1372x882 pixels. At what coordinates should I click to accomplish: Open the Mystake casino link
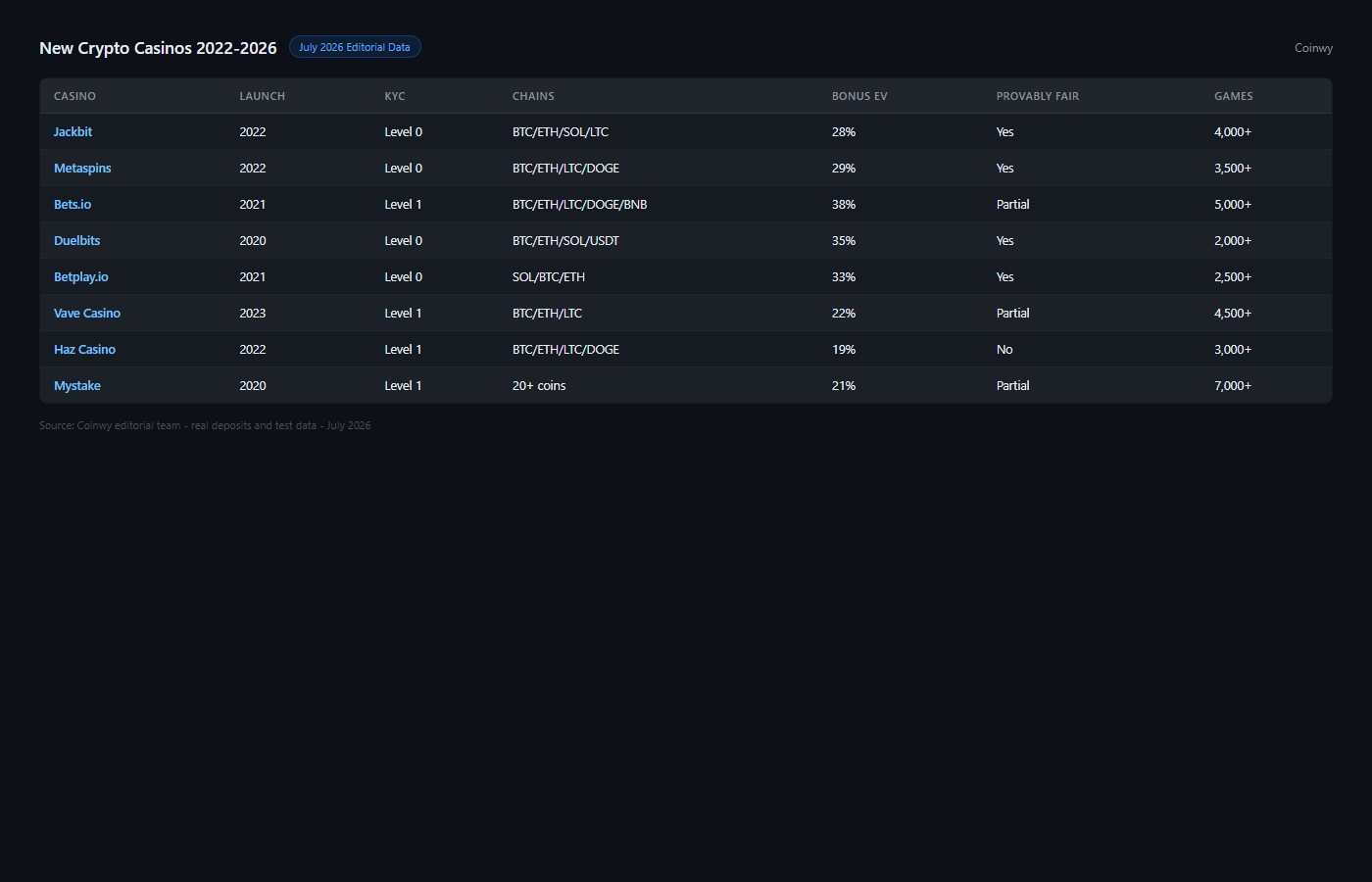pos(77,386)
